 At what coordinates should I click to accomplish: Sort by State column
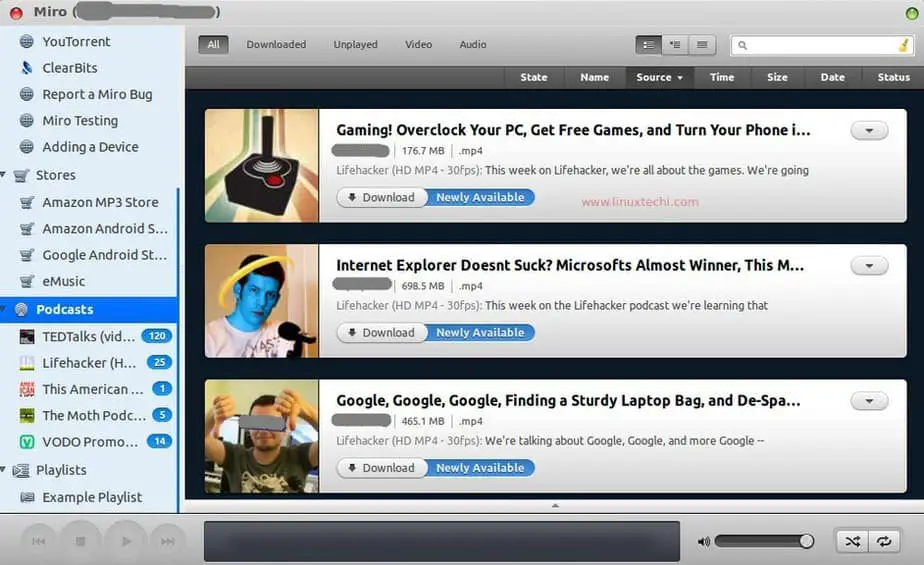tap(534, 77)
